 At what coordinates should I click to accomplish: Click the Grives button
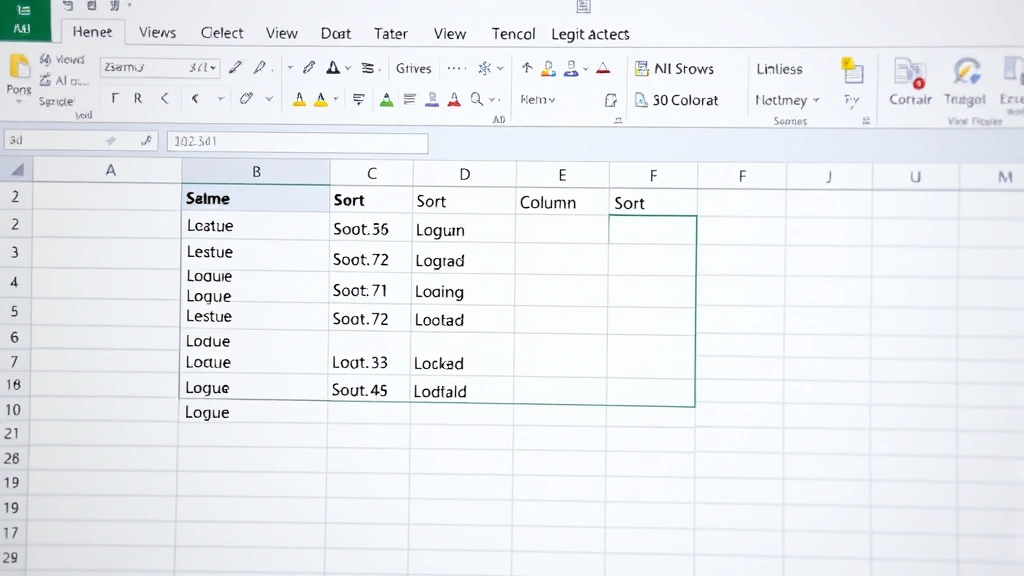(413, 68)
